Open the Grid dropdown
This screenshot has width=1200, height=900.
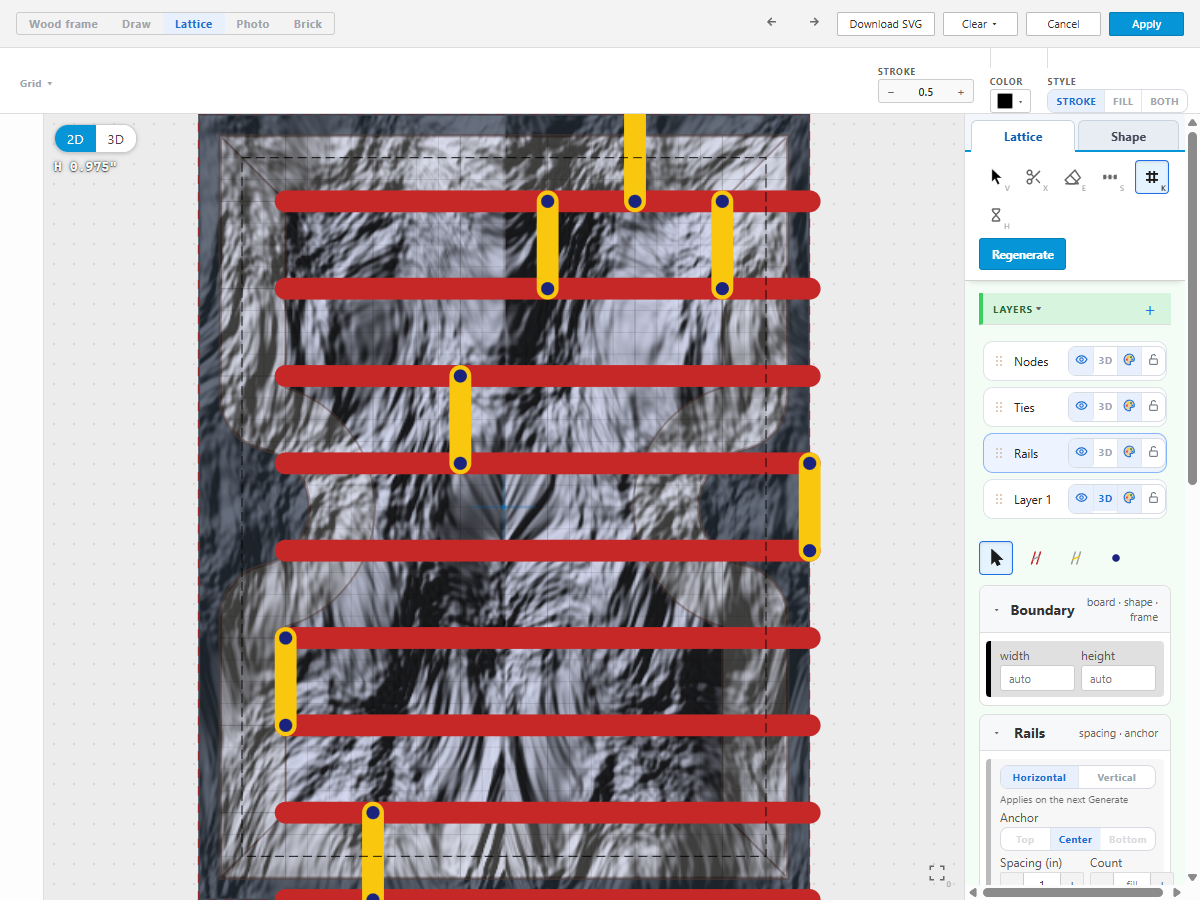point(36,84)
